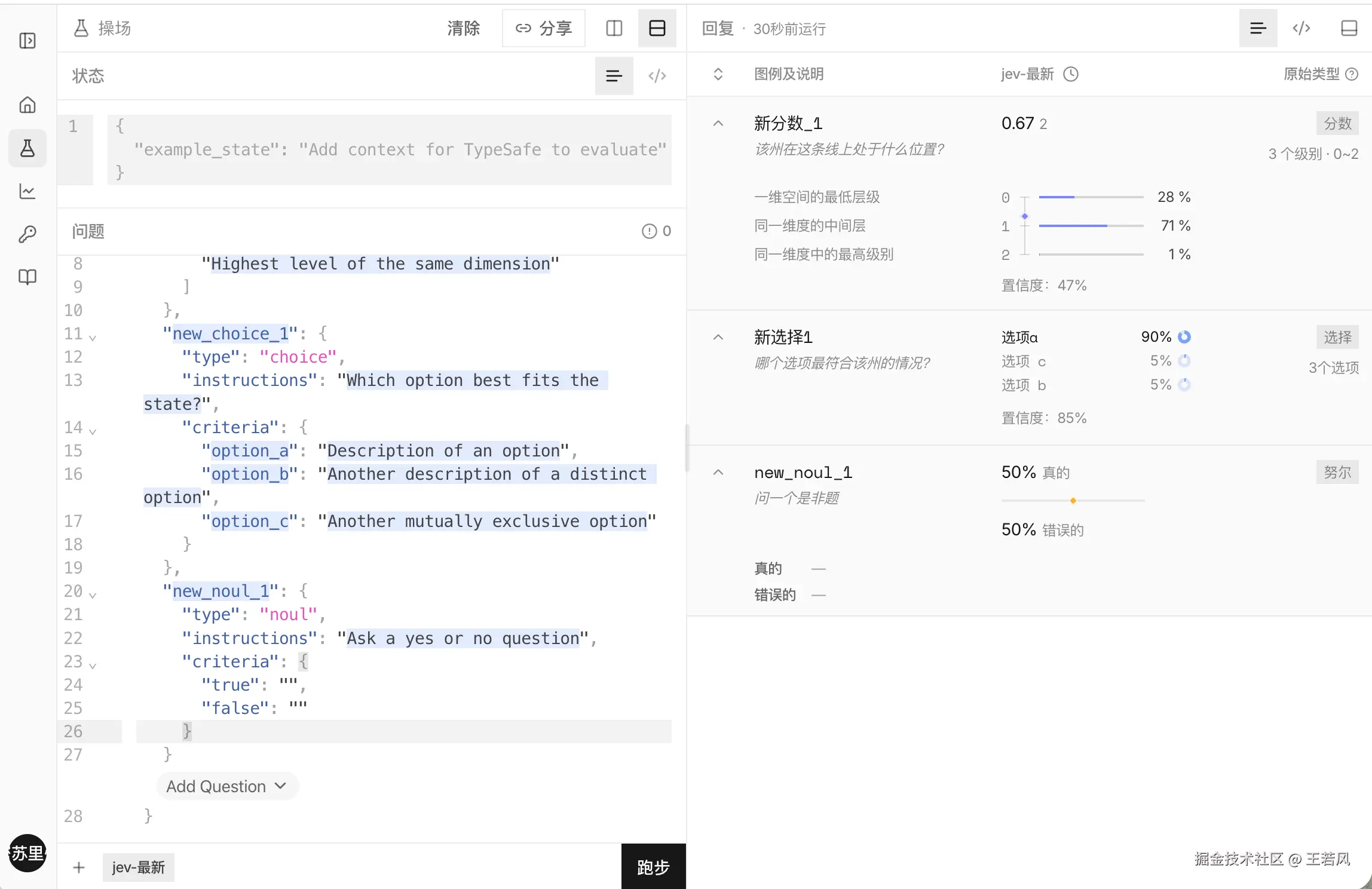1372x889 pixels.
Task: Click the 原始类型 column header
Action: (1312, 74)
